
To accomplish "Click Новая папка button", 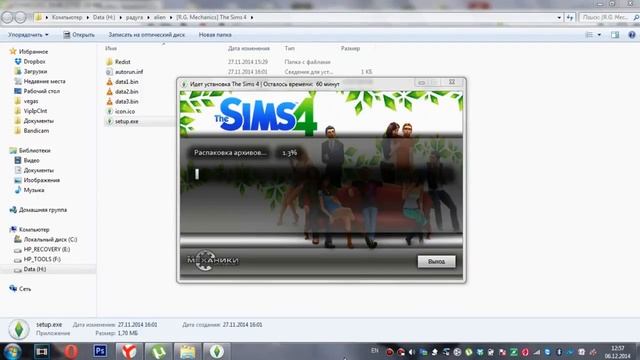I will click(215, 35).
